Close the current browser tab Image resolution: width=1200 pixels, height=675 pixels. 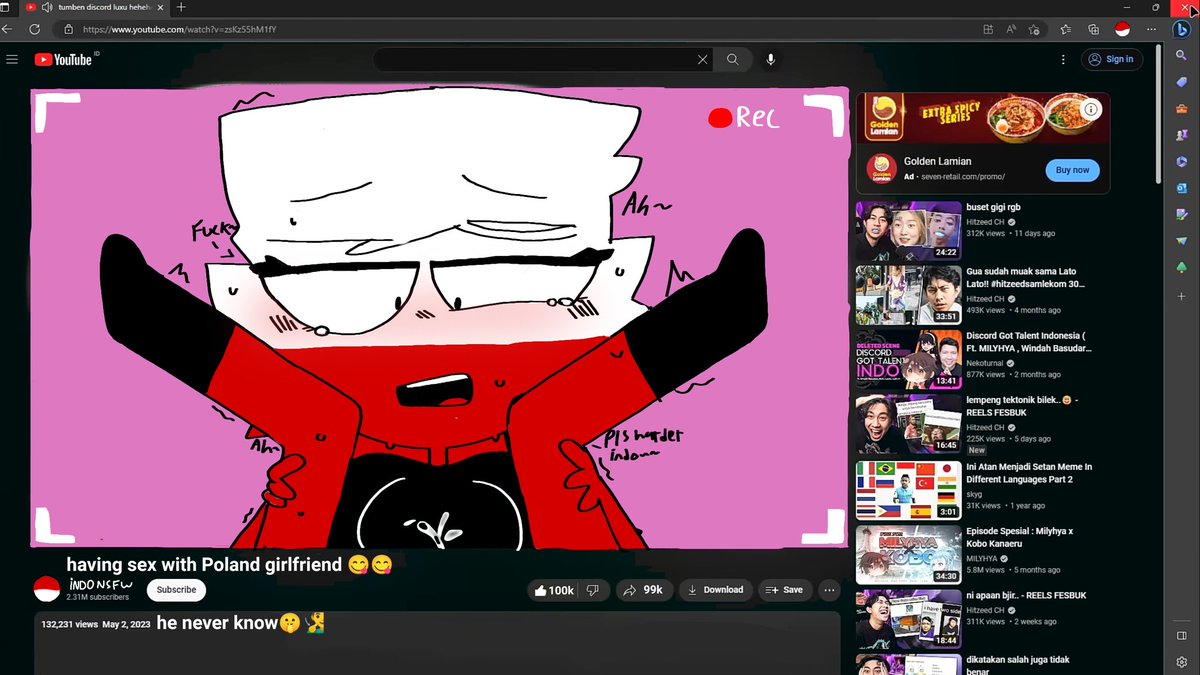tap(162, 7)
